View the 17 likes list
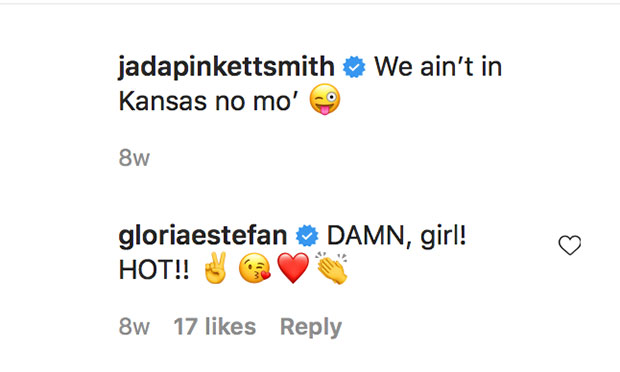 click(x=215, y=327)
